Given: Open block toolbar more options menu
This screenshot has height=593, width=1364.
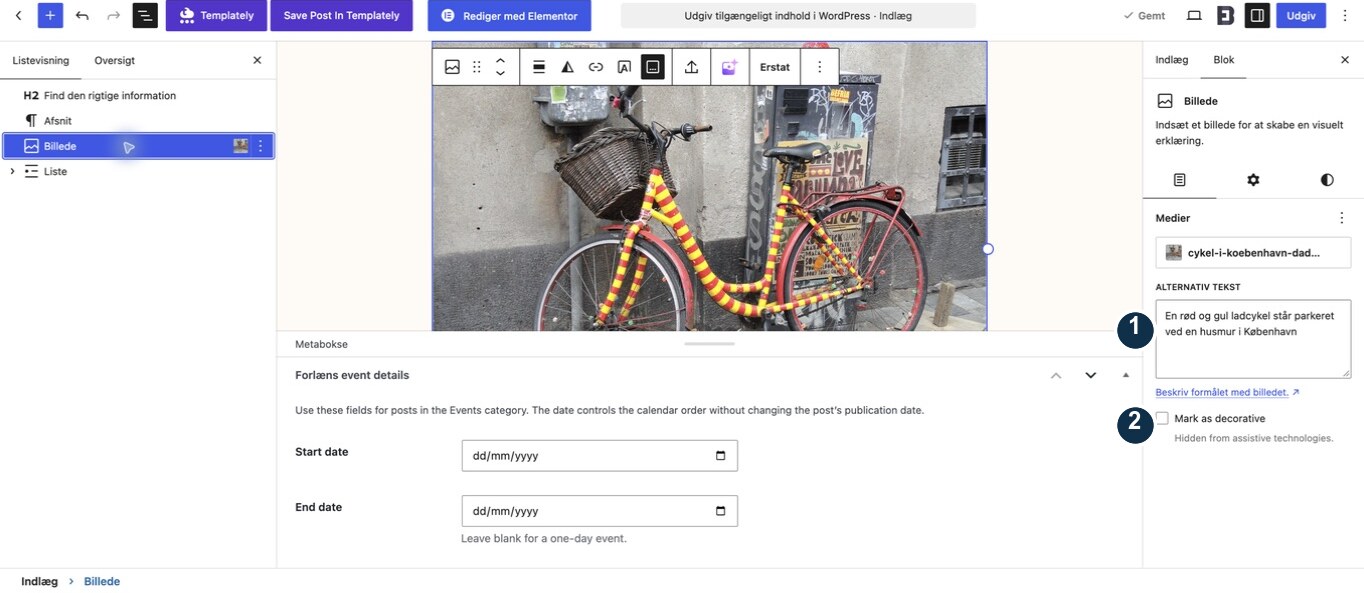Looking at the screenshot, I should pyautogui.click(x=819, y=67).
